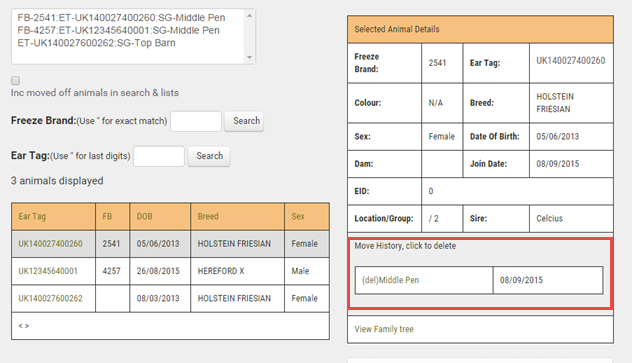The image size is (632, 363).
Task: Click the previous page arrow below table
Action: [x=20, y=326]
